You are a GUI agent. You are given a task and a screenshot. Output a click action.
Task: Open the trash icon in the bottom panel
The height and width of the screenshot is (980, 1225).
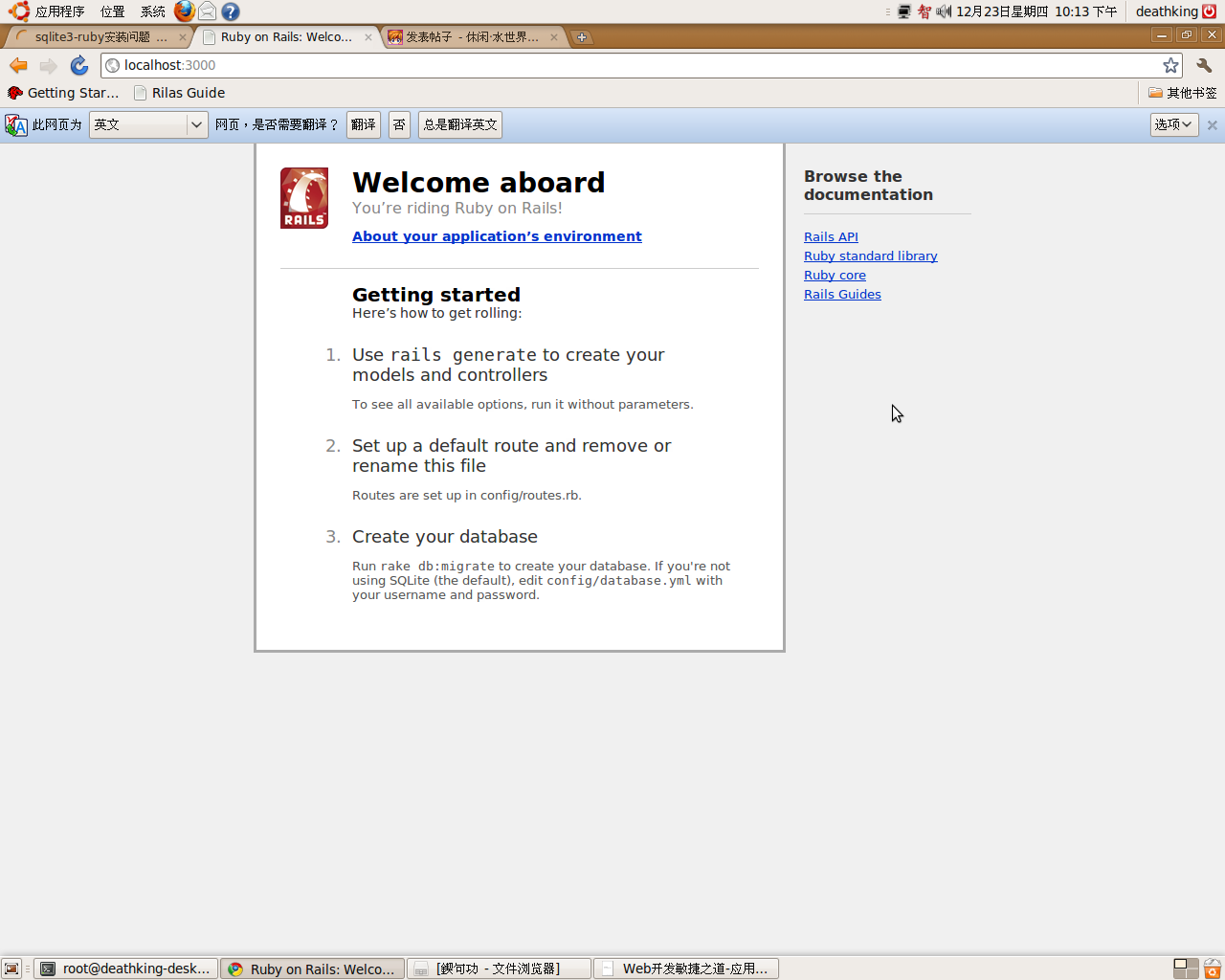click(x=1213, y=969)
